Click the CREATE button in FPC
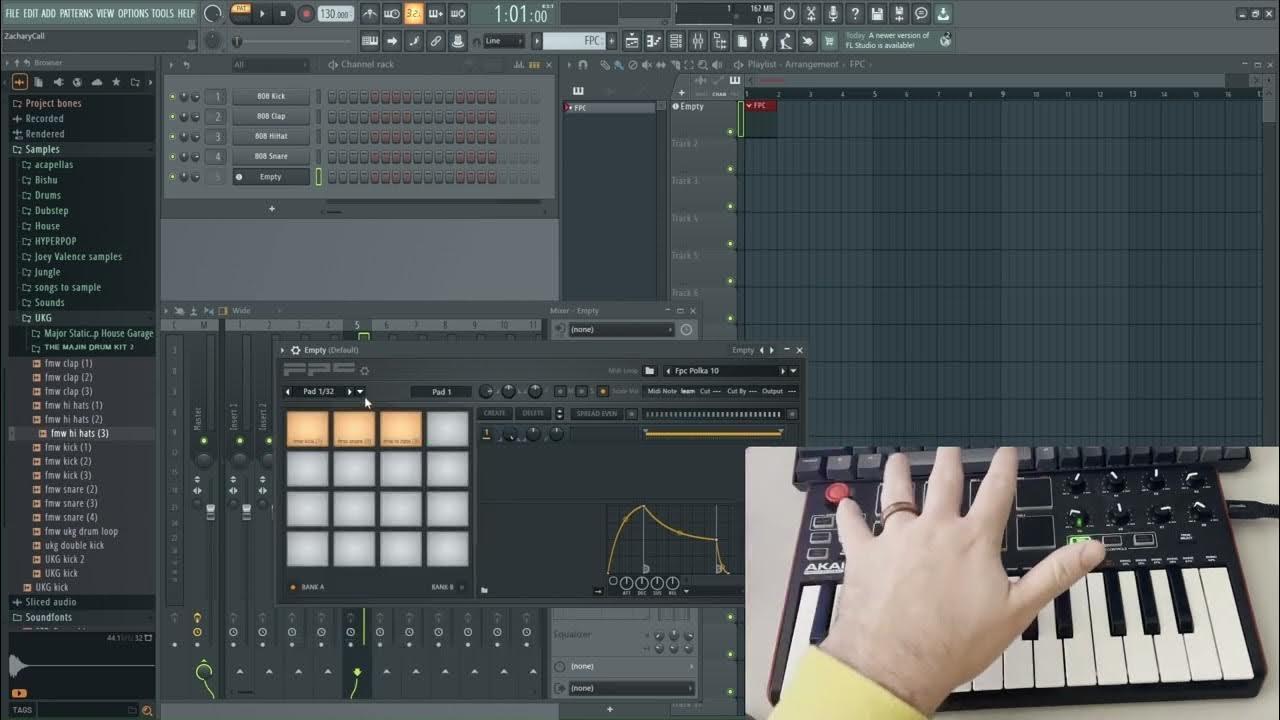Image resolution: width=1280 pixels, height=720 pixels. [x=494, y=413]
